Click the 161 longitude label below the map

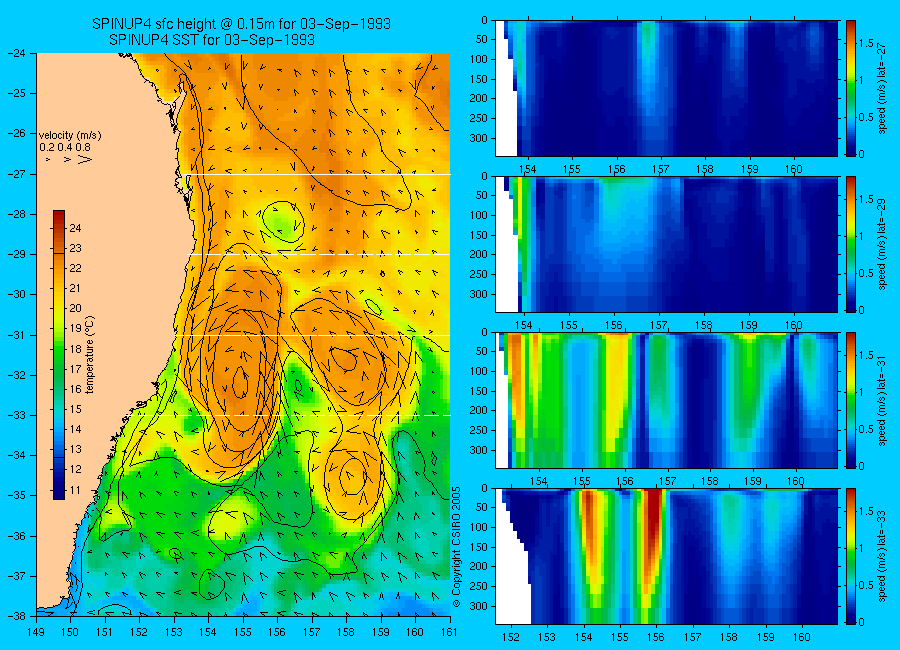coord(450,632)
